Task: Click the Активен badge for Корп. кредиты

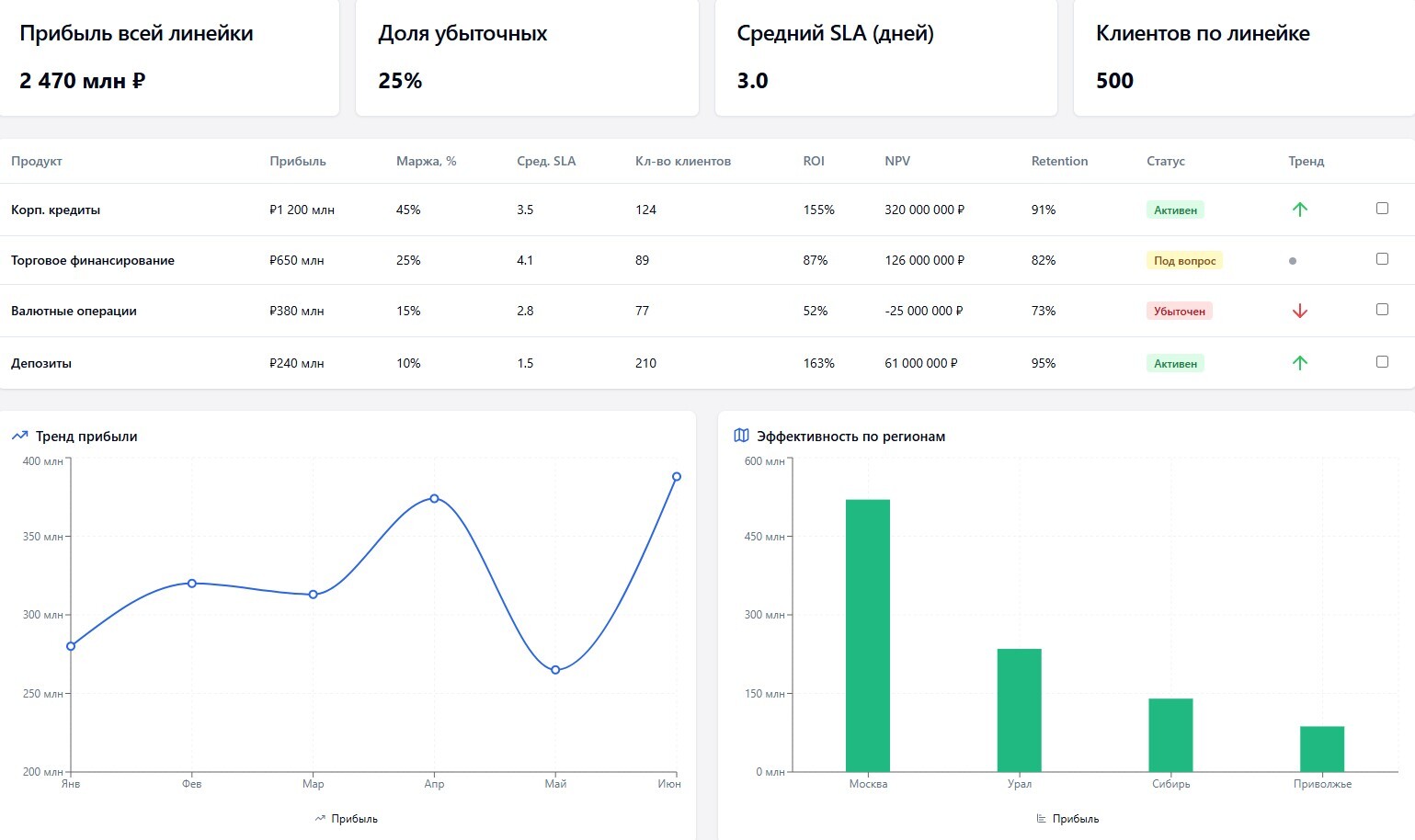Action: [1175, 210]
